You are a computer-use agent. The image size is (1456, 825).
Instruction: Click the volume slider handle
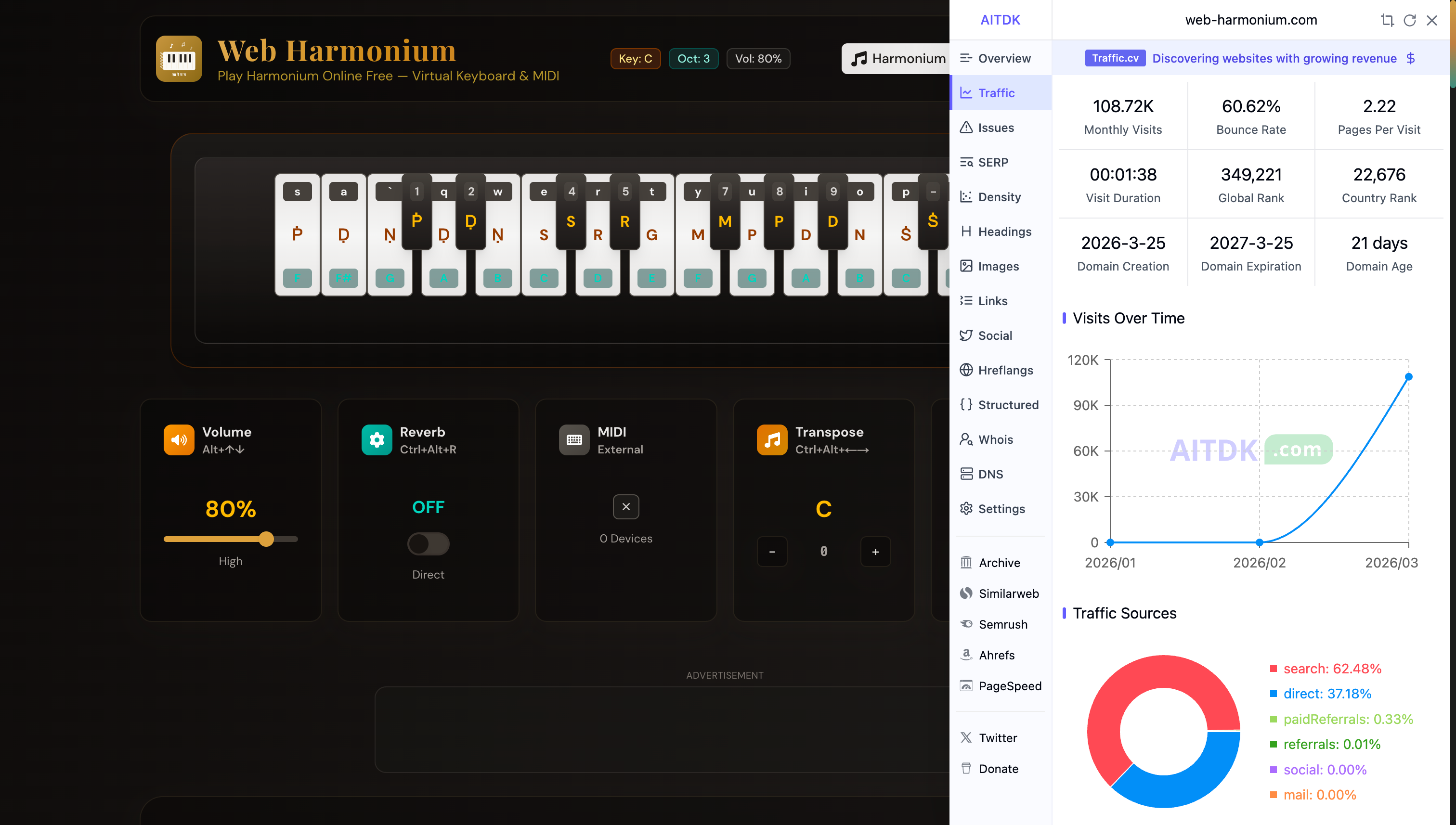tap(266, 539)
